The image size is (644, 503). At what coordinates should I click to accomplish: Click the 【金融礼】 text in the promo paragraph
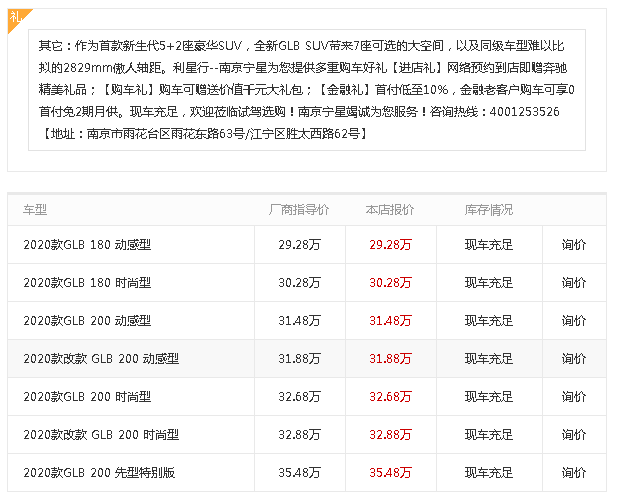coord(345,90)
